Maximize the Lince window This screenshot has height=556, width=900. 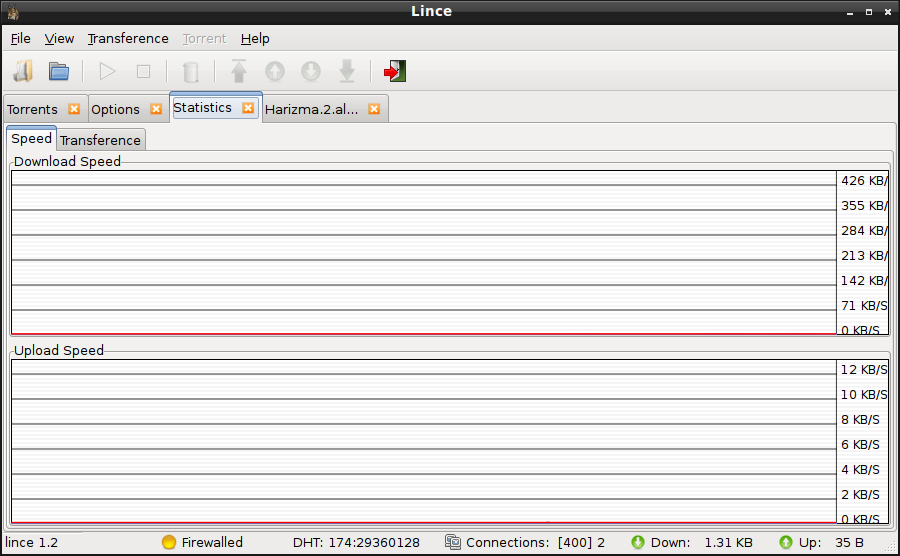(868, 12)
